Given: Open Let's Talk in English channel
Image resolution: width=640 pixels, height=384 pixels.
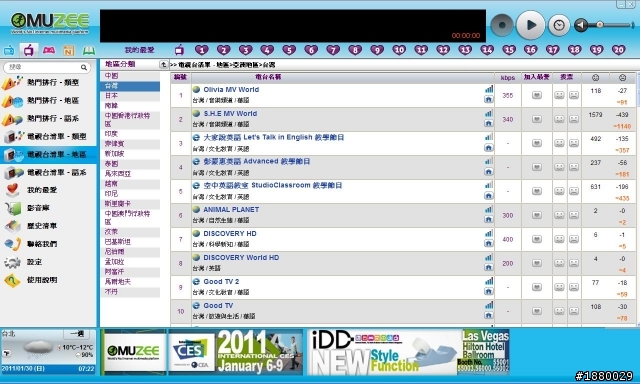Looking at the screenshot, I should pyautogui.click(x=273, y=138).
